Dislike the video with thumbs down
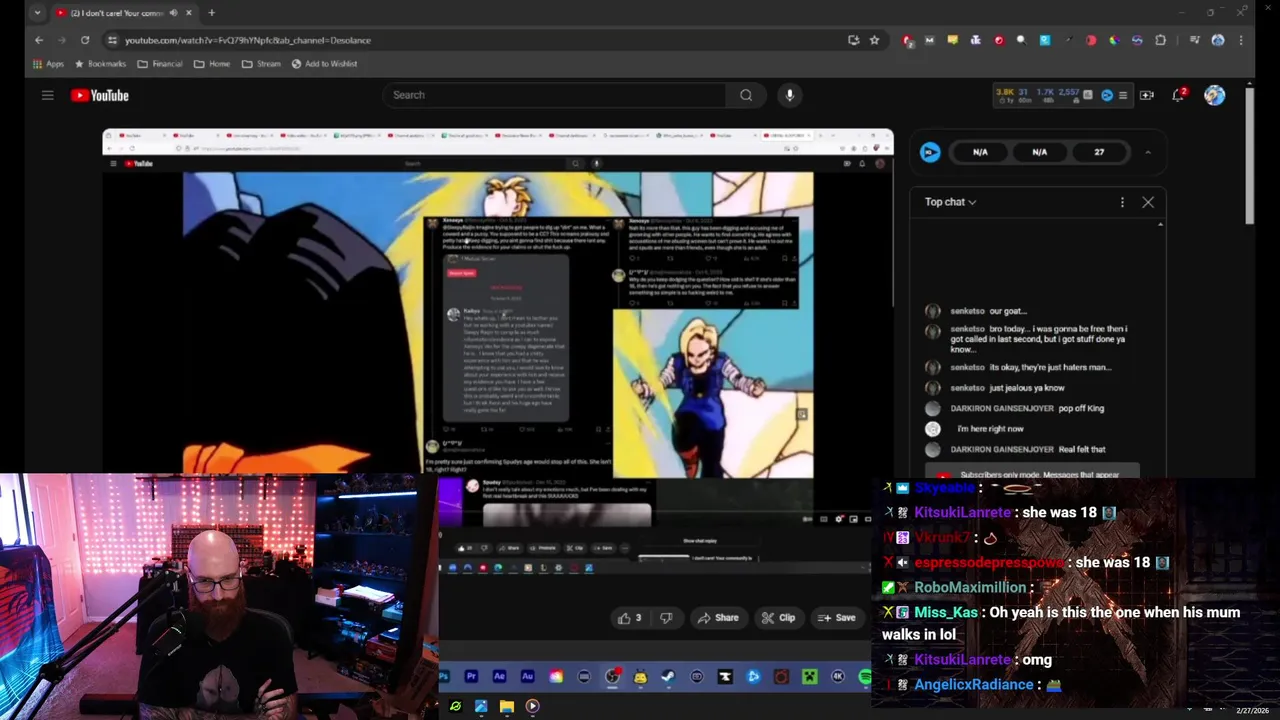 [666, 618]
